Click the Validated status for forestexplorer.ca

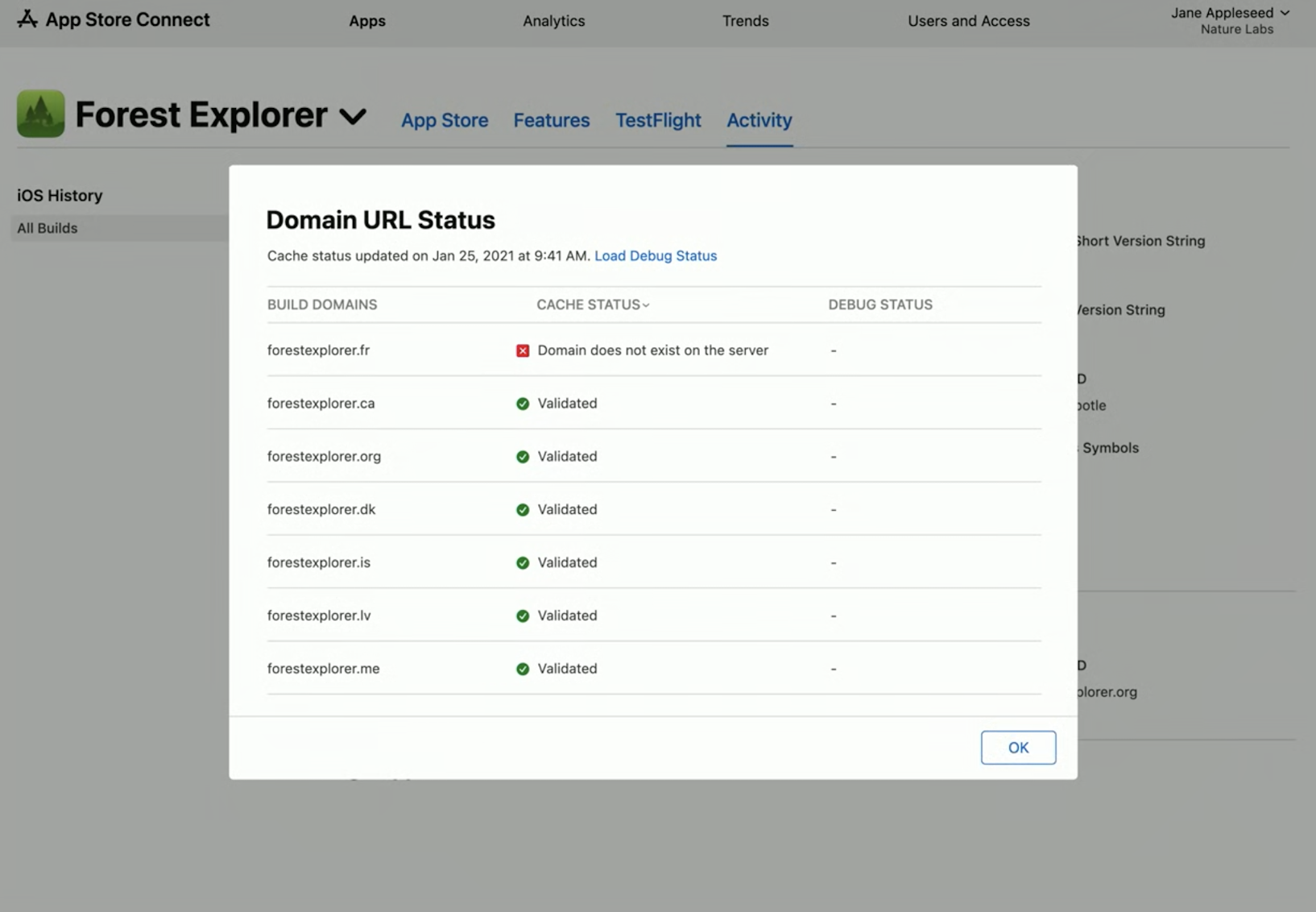(567, 404)
